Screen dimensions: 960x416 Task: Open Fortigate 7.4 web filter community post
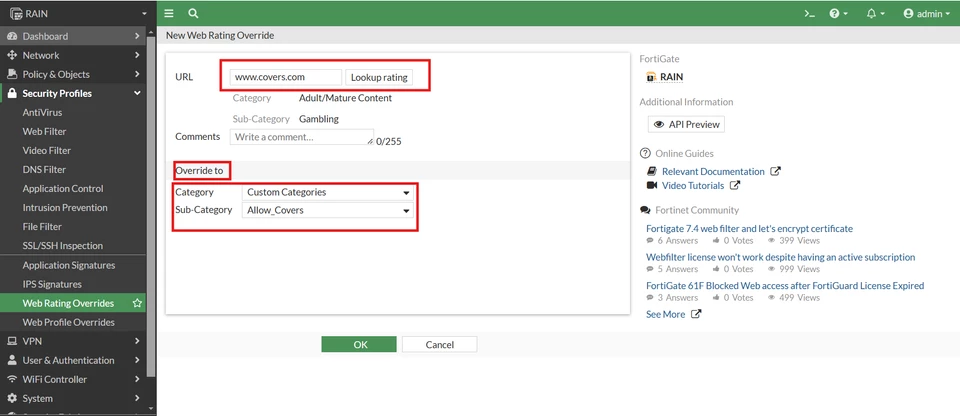point(749,229)
